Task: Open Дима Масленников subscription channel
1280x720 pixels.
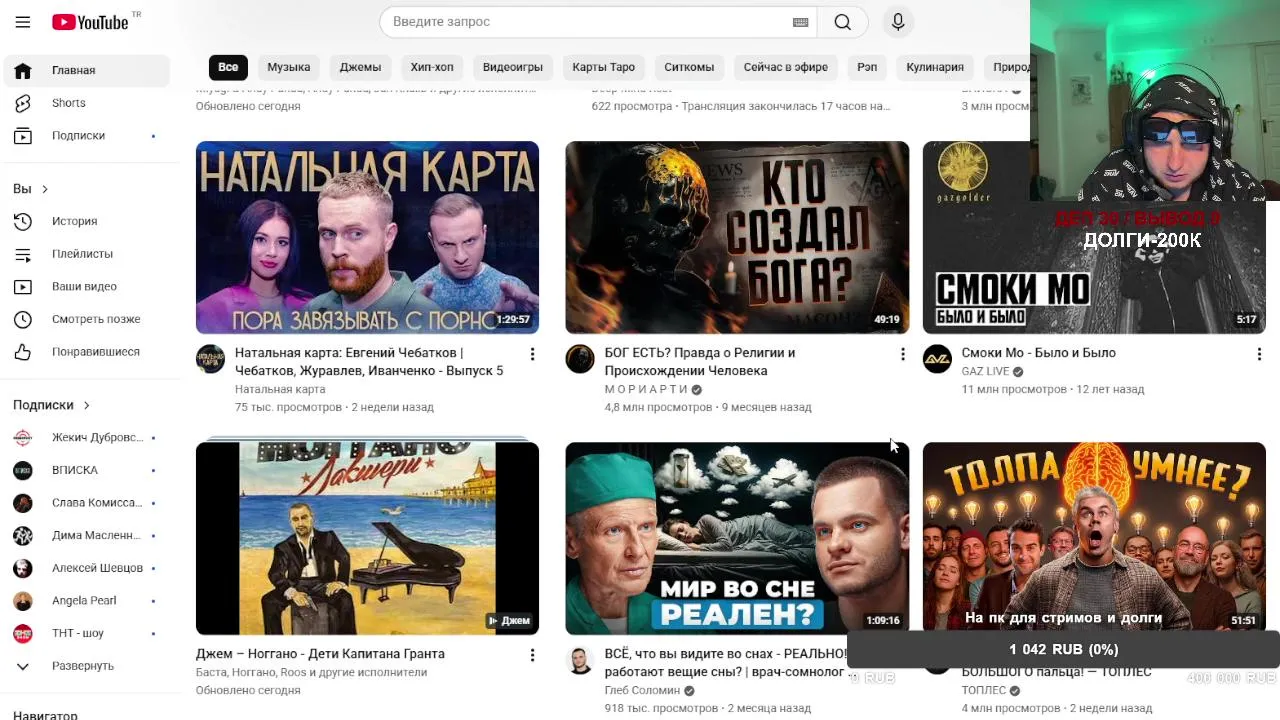Action: [x=86, y=535]
